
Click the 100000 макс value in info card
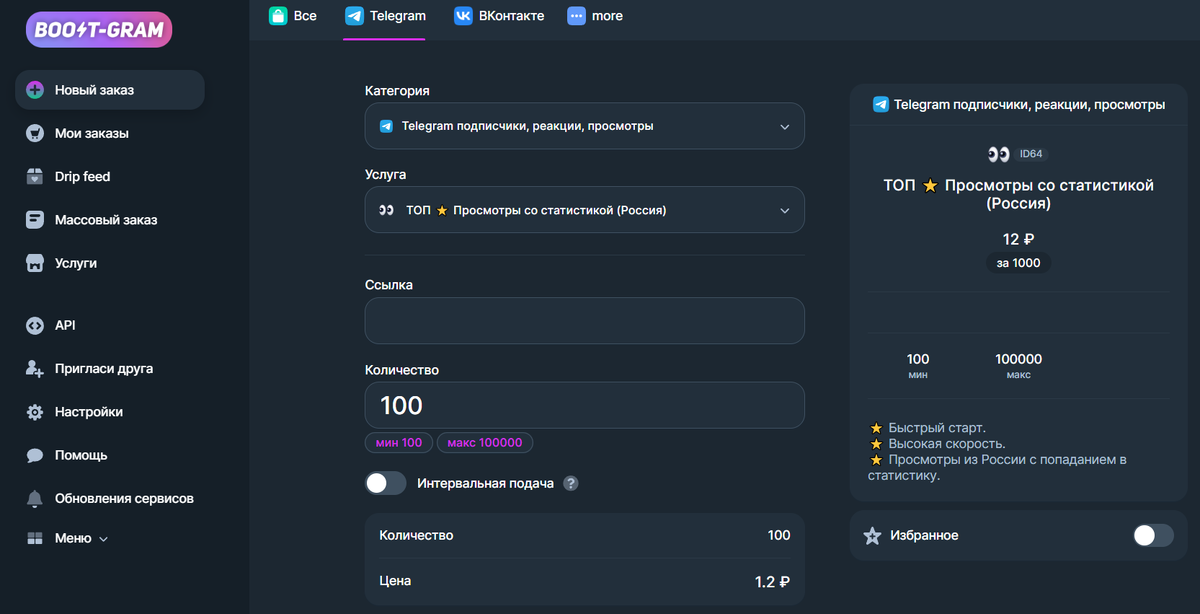(x=1018, y=359)
